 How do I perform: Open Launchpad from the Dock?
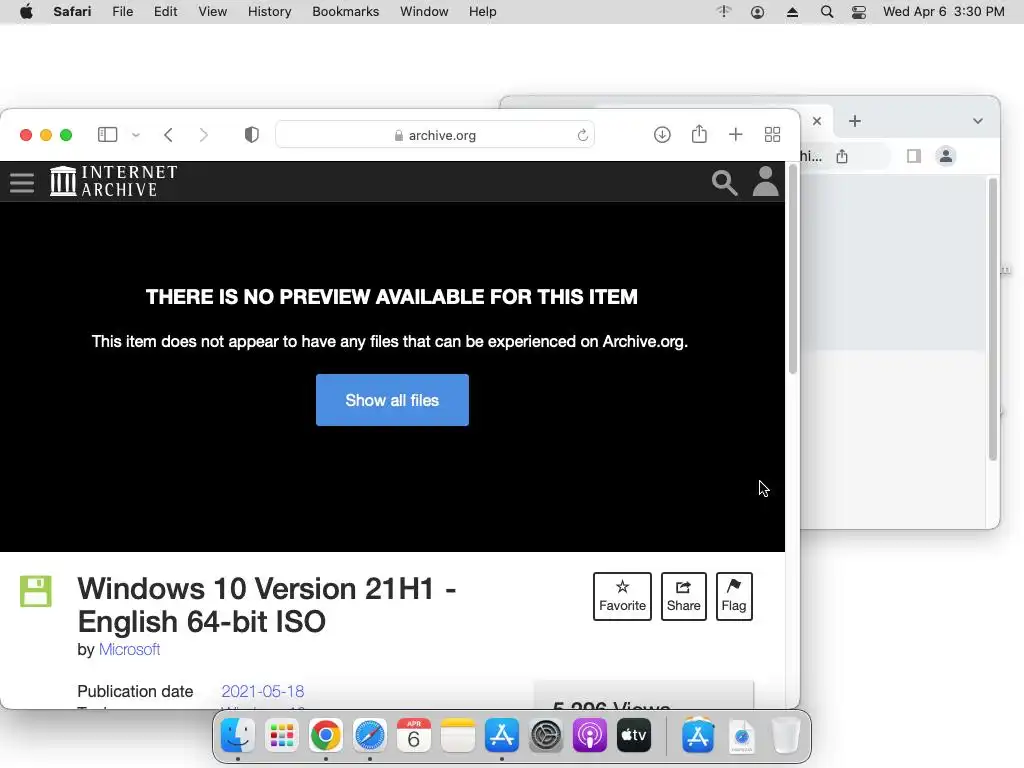click(281, 735)
